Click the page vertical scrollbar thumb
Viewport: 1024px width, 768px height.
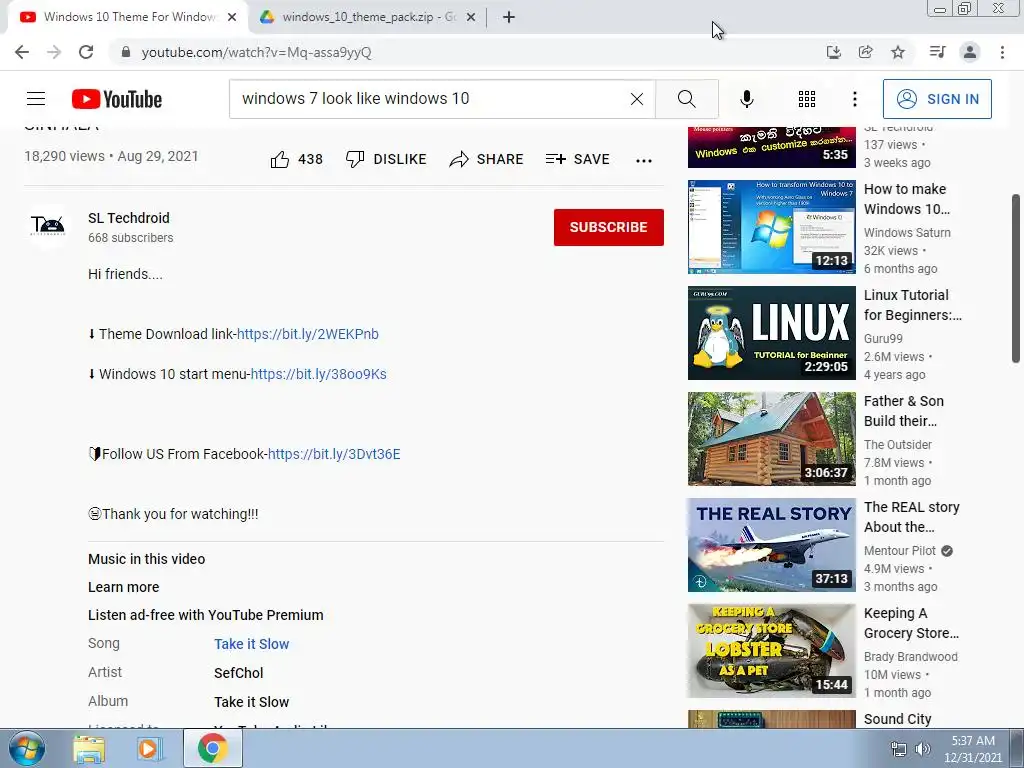coord(1016,278)
